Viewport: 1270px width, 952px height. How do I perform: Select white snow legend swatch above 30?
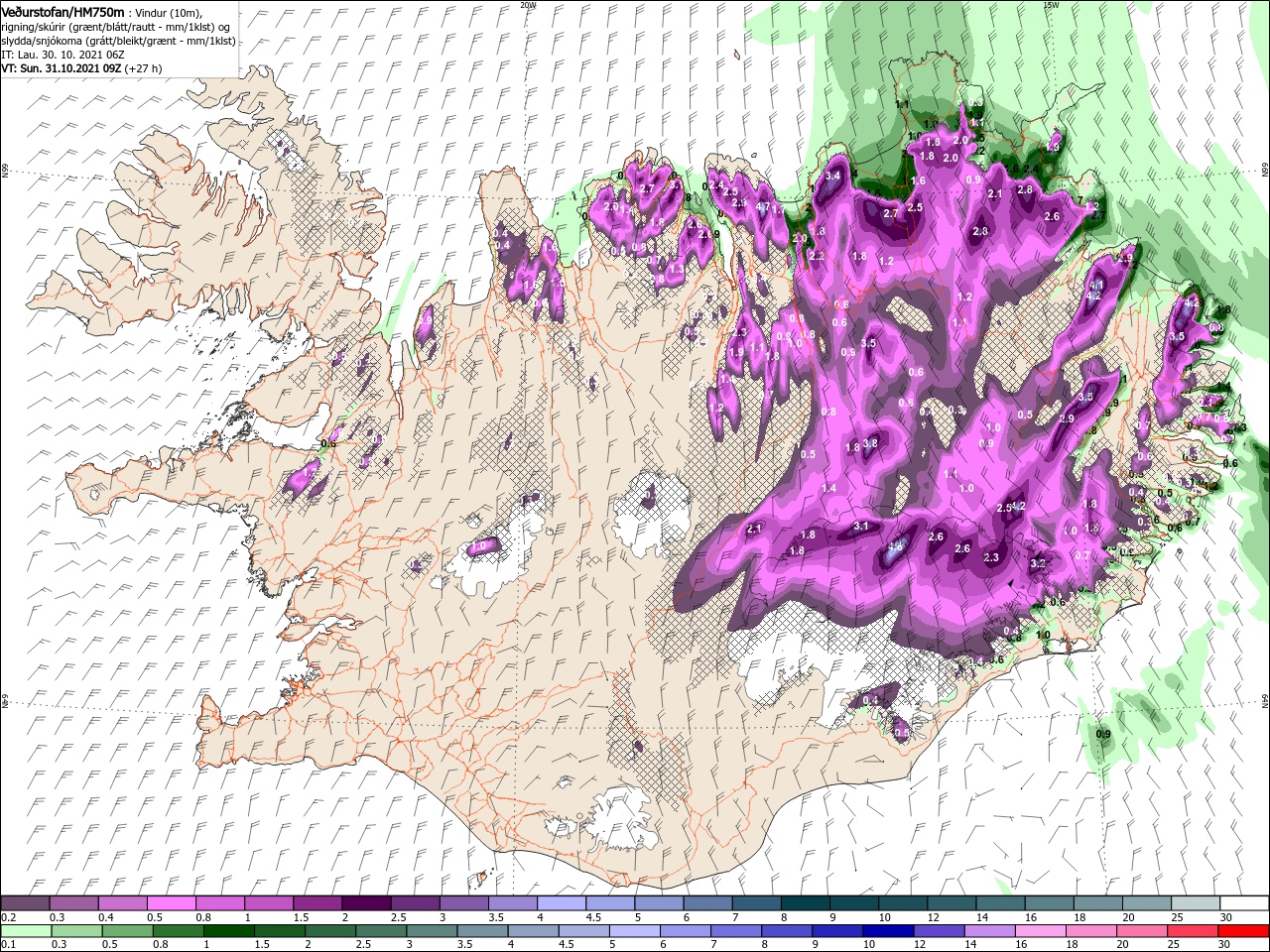(x=1245, y=903)
